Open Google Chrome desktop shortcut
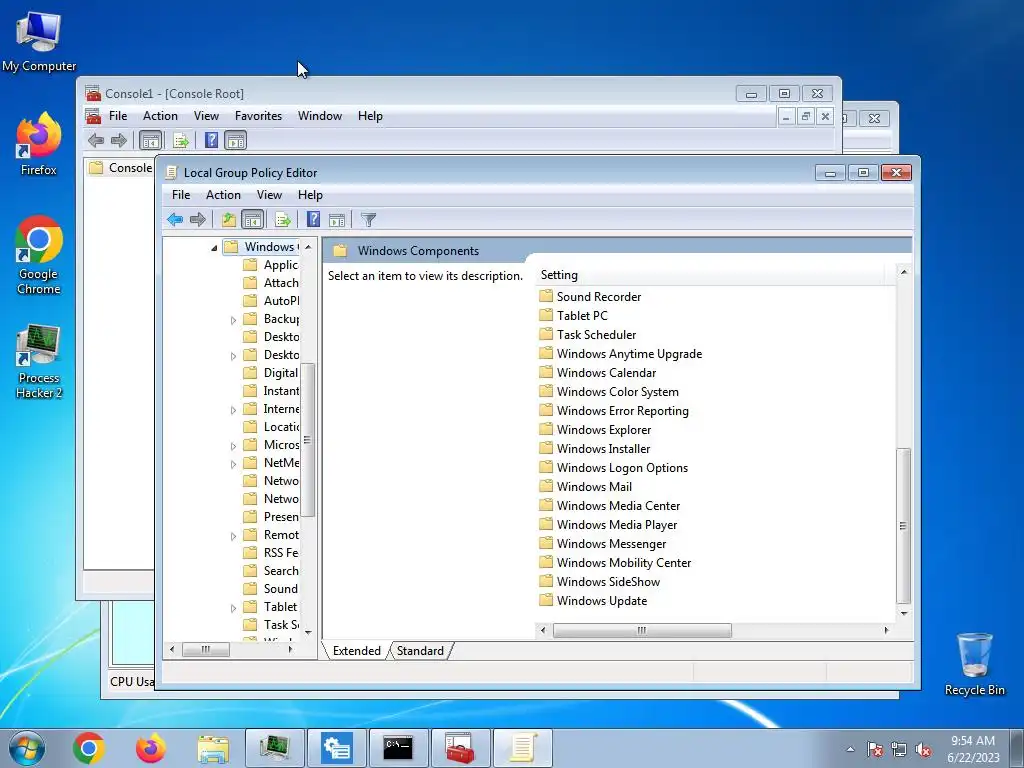The image size is (1024, 768). pos(39,255)
